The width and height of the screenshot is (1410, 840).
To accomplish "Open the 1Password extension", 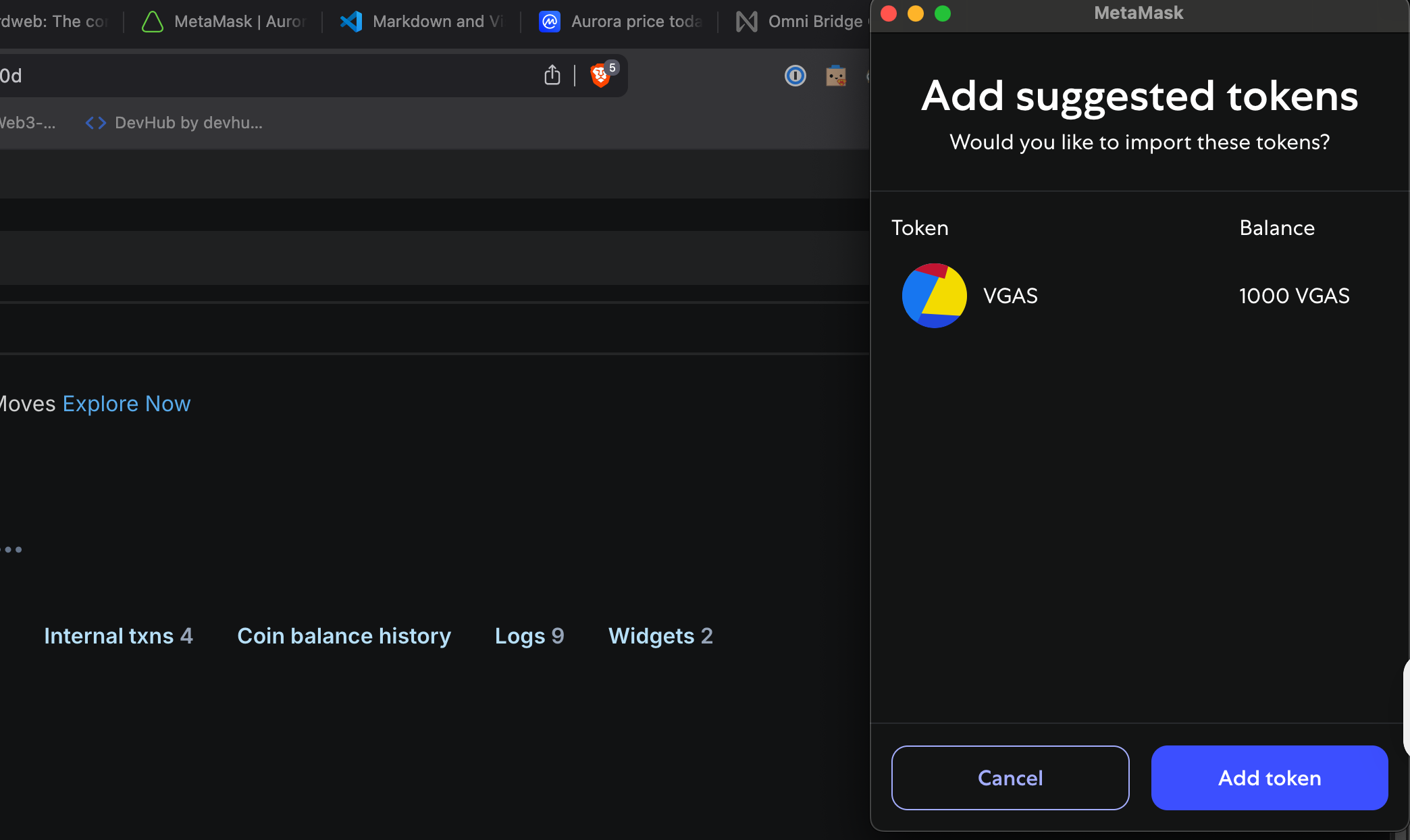I will pos(795,76).
